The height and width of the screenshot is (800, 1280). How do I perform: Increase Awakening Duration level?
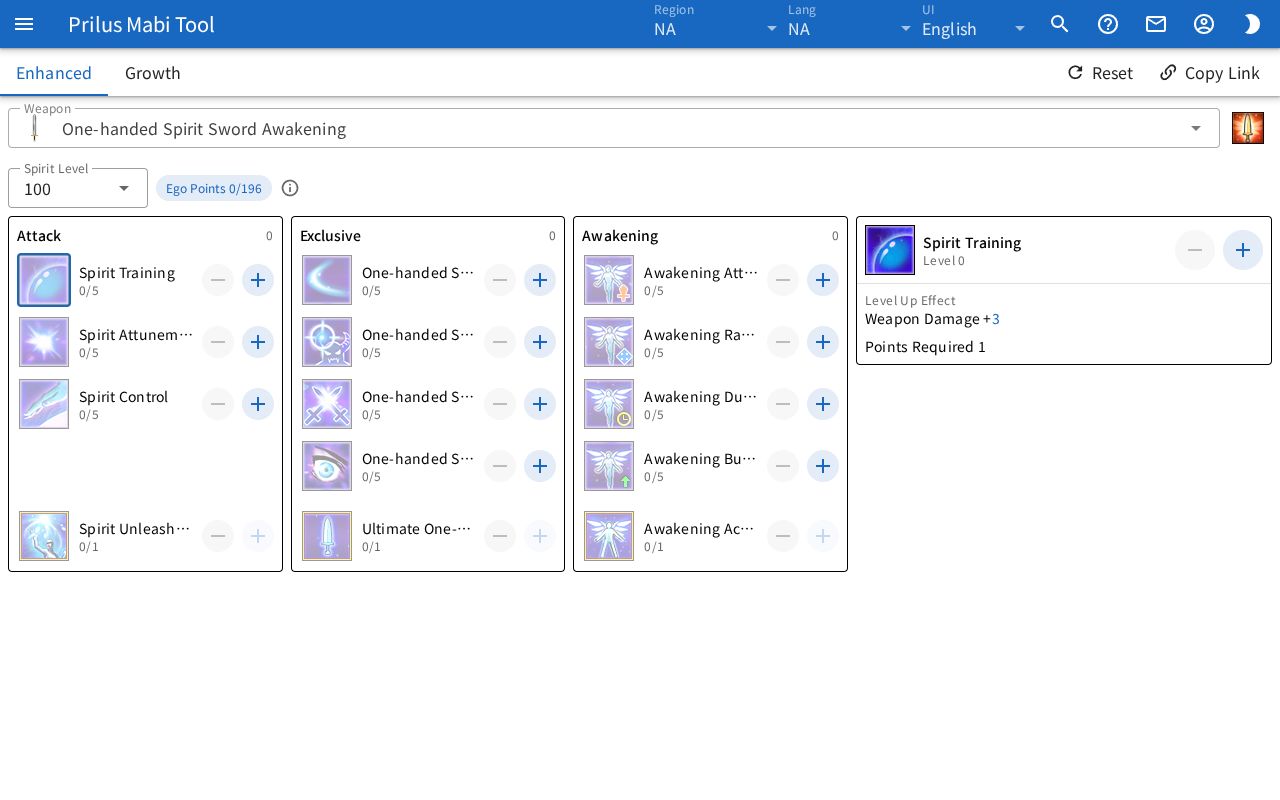pos(823,404)
